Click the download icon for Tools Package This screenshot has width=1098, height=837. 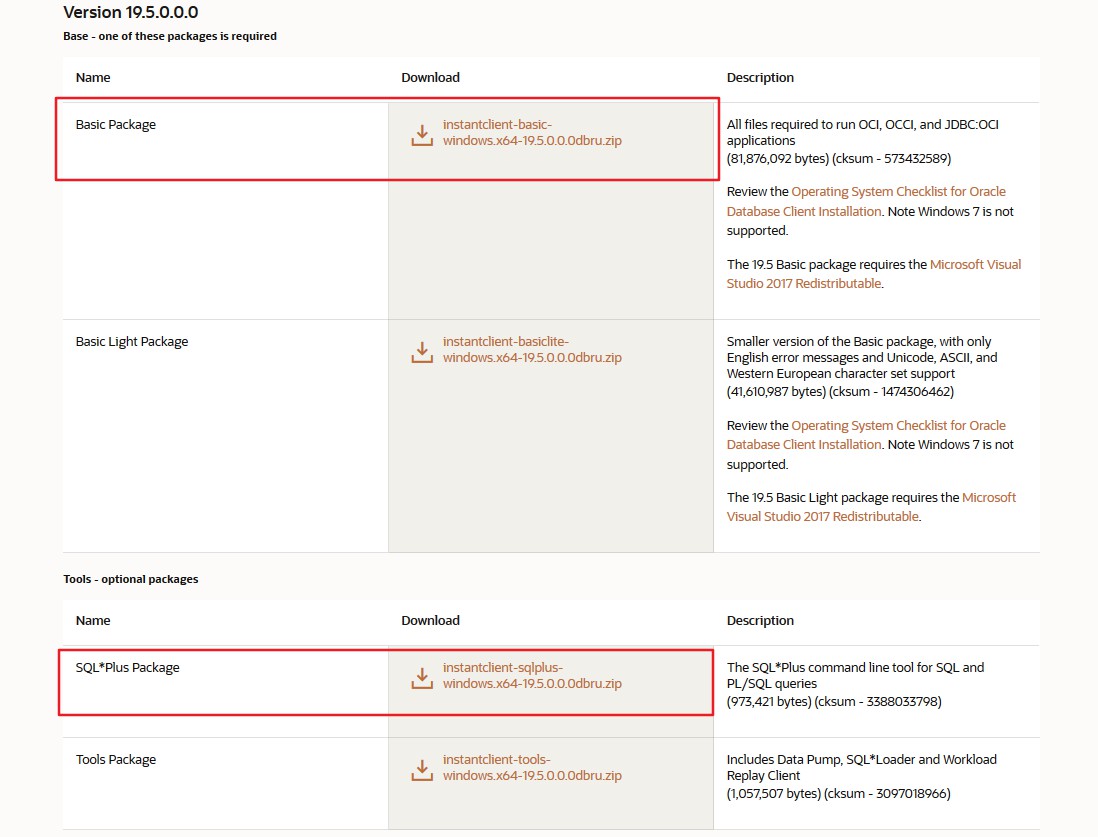[421, 767]
